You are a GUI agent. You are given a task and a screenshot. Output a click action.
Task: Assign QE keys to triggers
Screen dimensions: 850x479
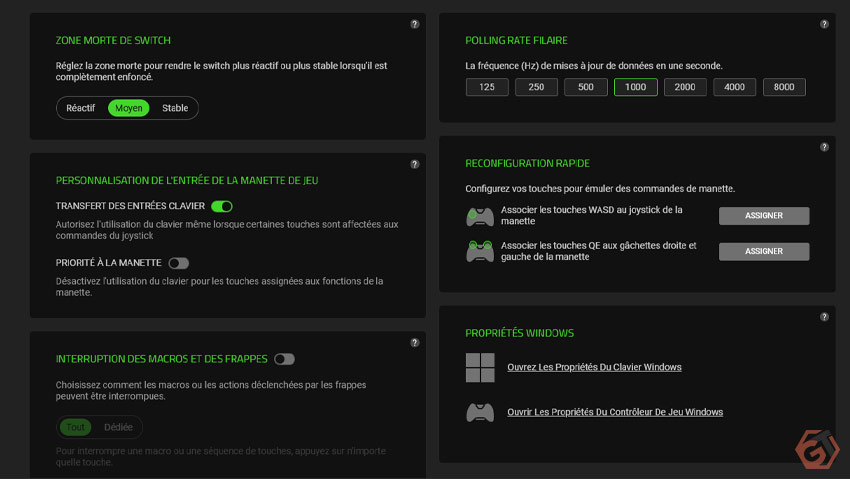click(x=764, y=251)
